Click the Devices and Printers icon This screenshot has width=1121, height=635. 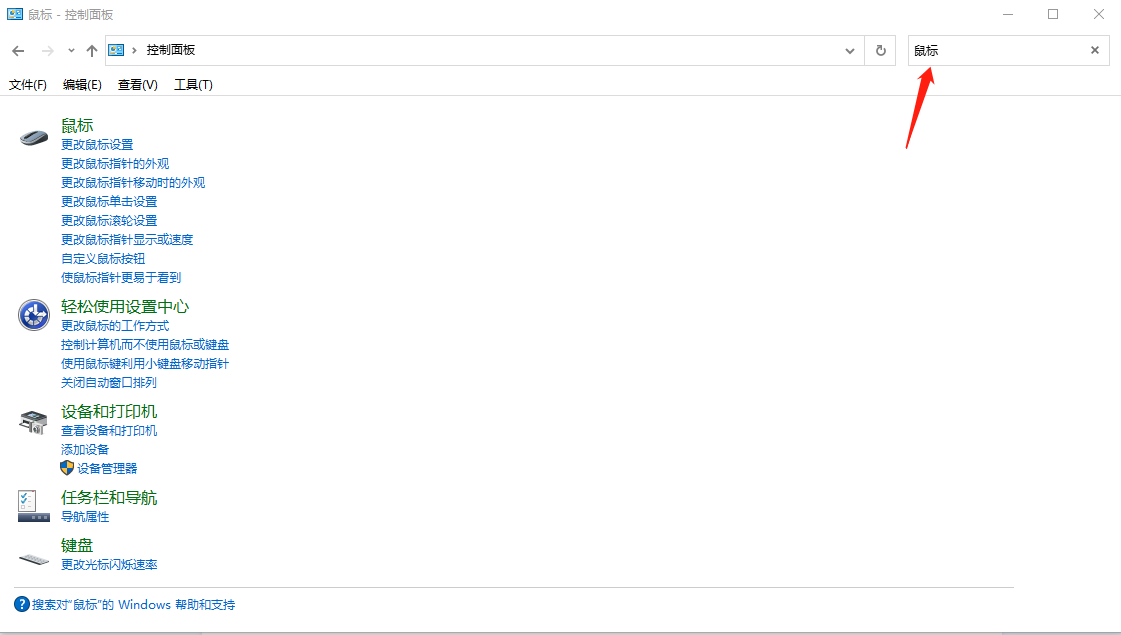click(34, 422)
